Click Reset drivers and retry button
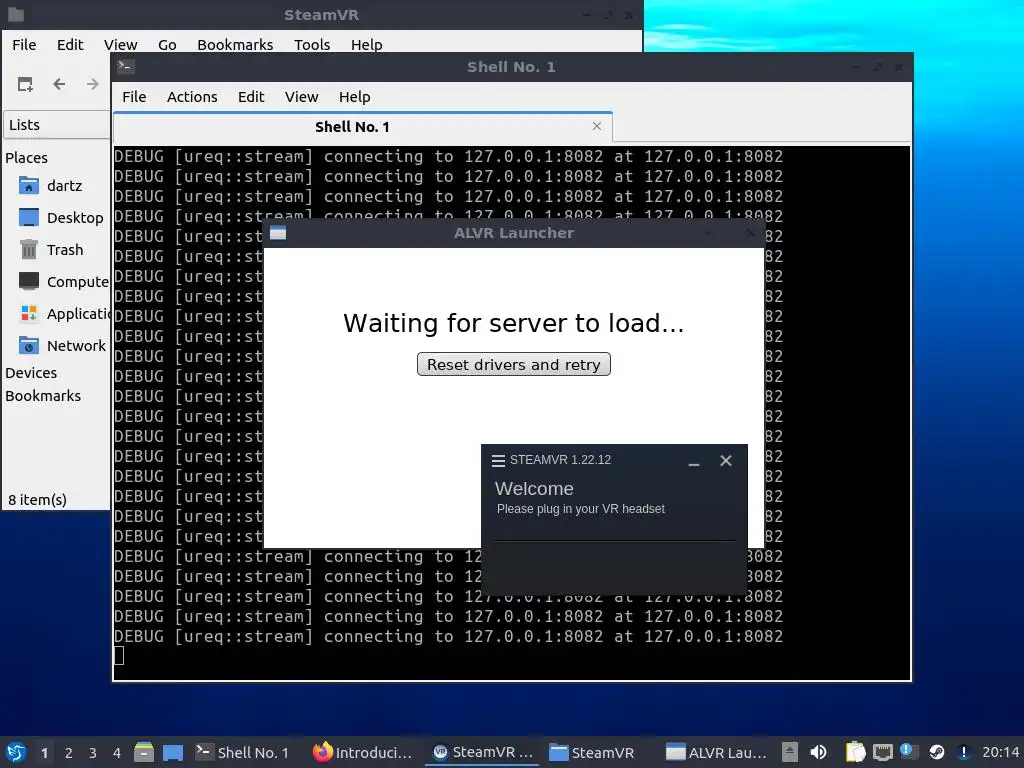The image size is (1024, 768). pyautogui.click(x=513, y=364)
